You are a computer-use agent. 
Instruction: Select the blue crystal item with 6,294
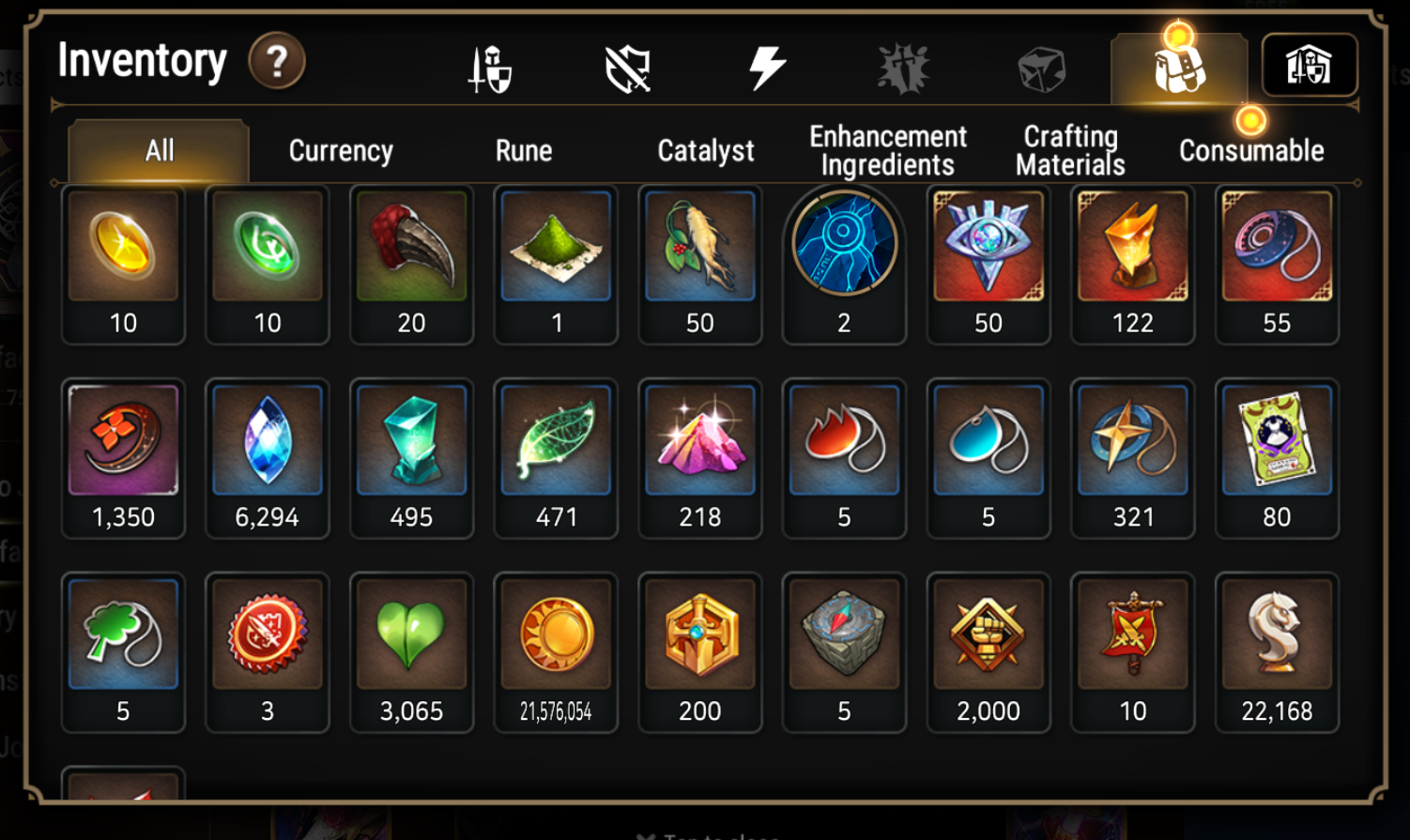pyautogui.click(x=268, y=458)
